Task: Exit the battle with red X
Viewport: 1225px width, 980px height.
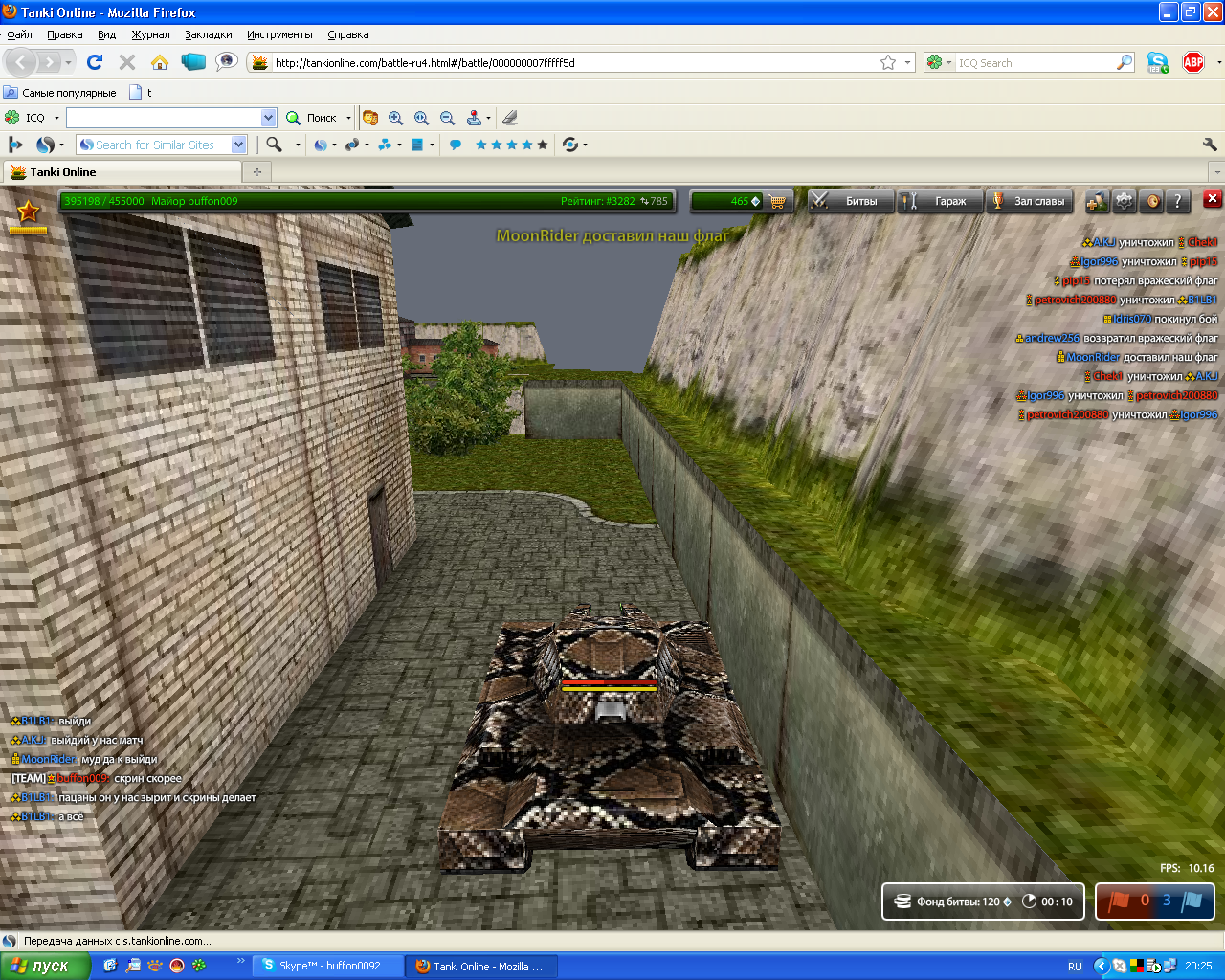Action: [x=1213, y=199]
